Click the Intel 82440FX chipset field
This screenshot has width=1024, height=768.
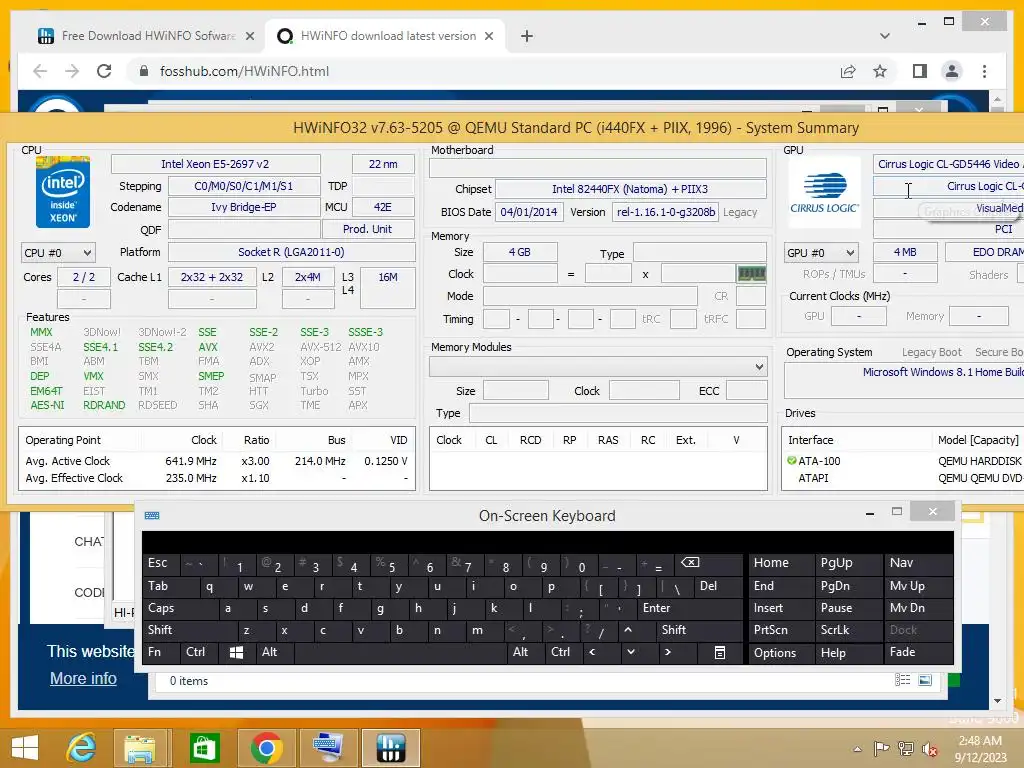click(630, 189)
